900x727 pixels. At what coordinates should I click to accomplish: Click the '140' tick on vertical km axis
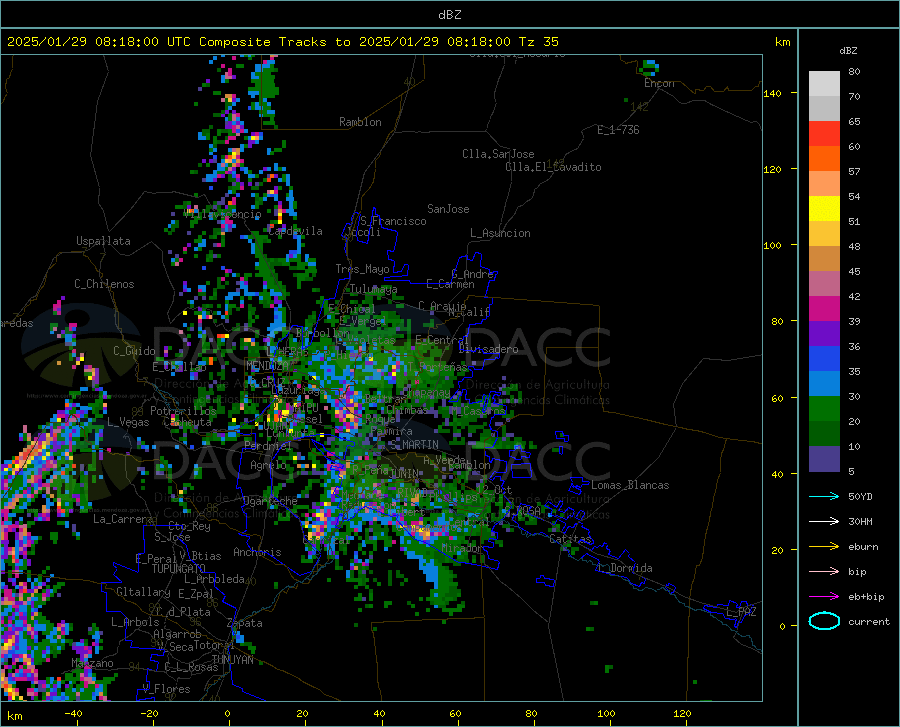pyautogui.click(x=773, y=93)
